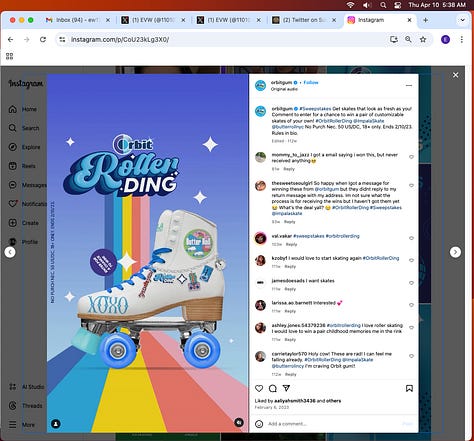Go back in browser history
474x441 pixels.
pos(11,39)
